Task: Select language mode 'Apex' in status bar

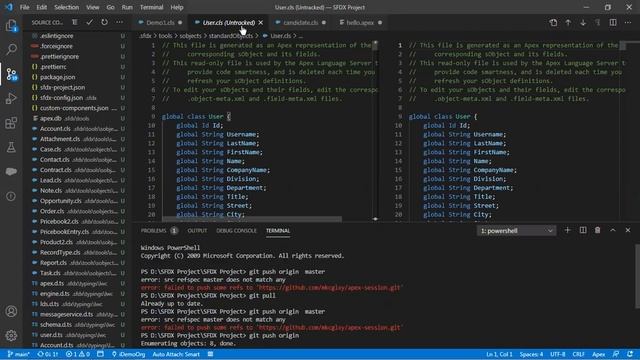Action: pyautogui.click(x=598, y=354)
